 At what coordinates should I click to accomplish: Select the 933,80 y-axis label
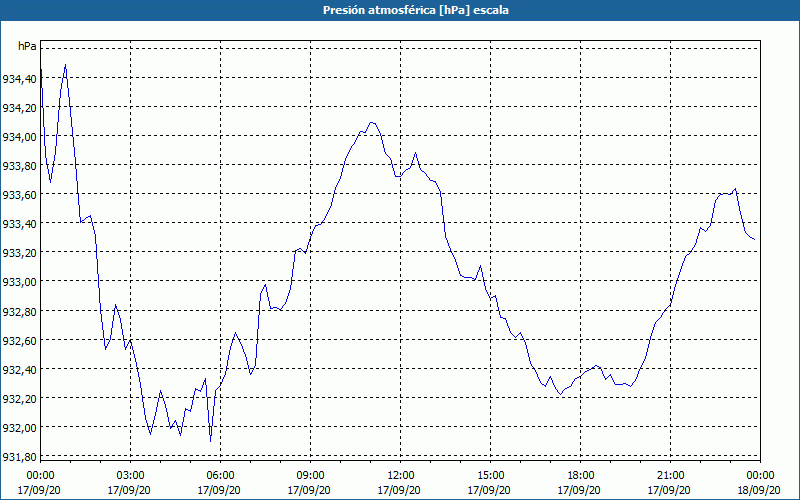click(x=19, y=166)
